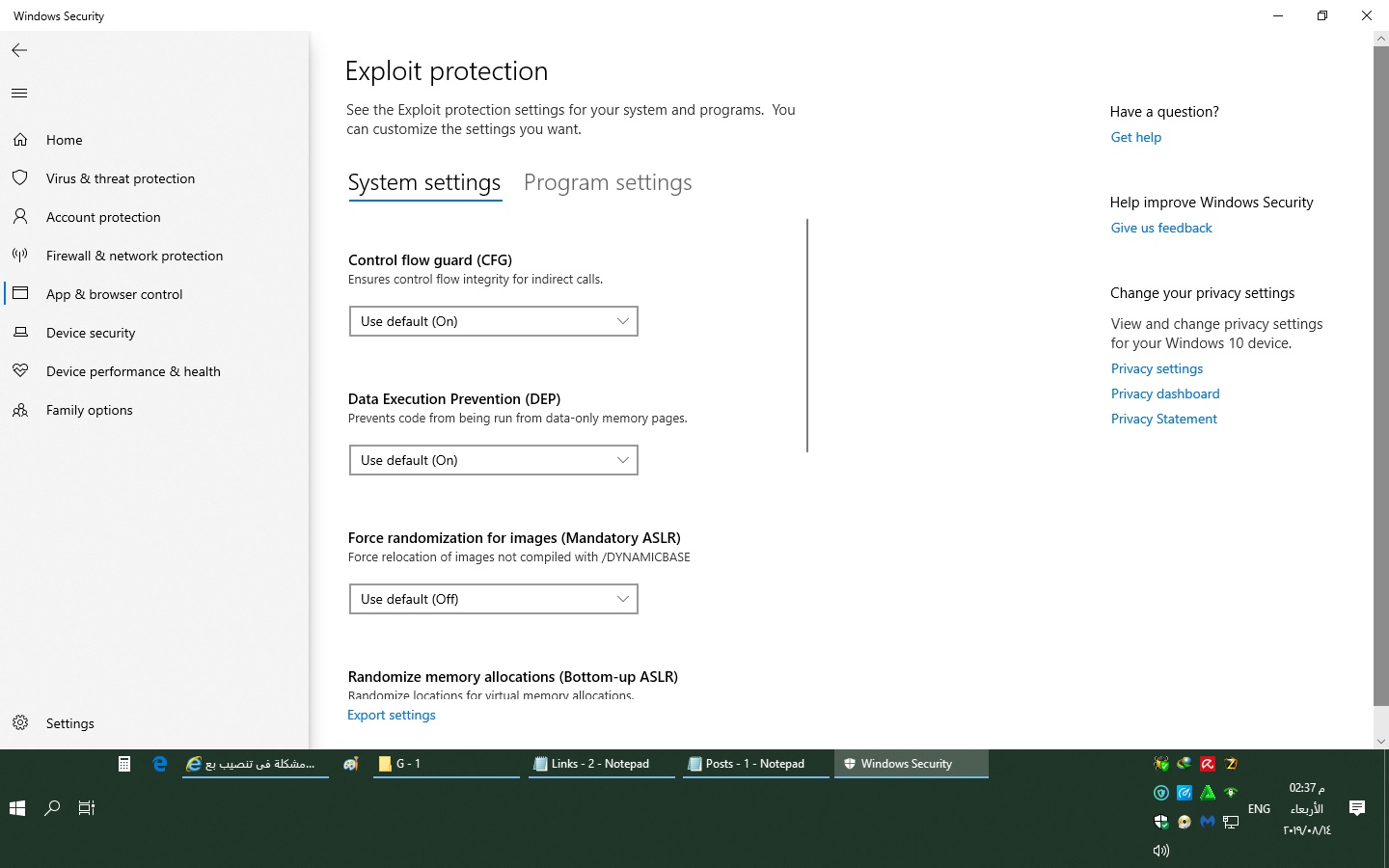The image size is (1389, 868).
Task: Open the hamburger navigation menu
Action: (19, 94)
